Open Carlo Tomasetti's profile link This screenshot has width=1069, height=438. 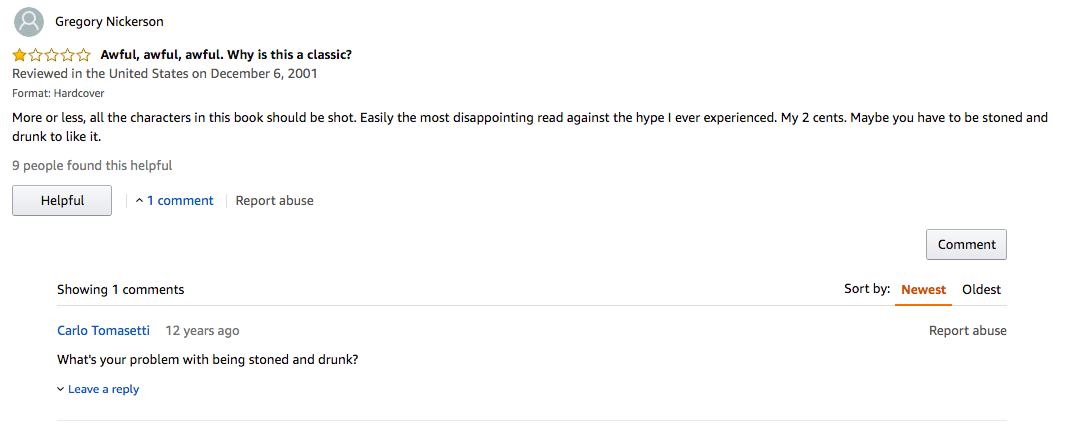[x=103, y=331]
